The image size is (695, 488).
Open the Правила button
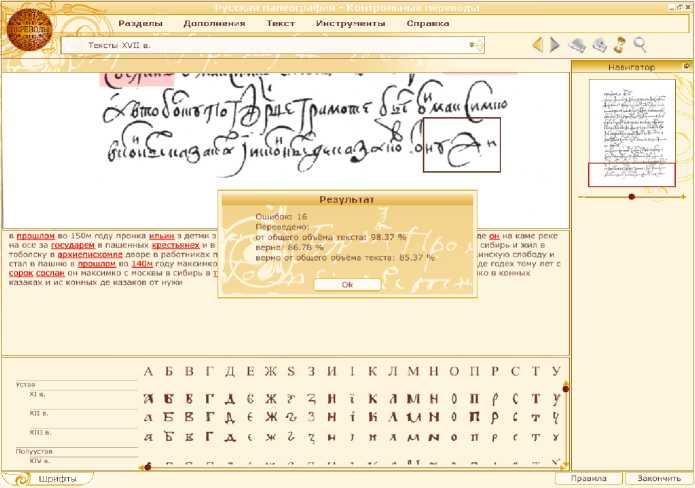(588, 478)
